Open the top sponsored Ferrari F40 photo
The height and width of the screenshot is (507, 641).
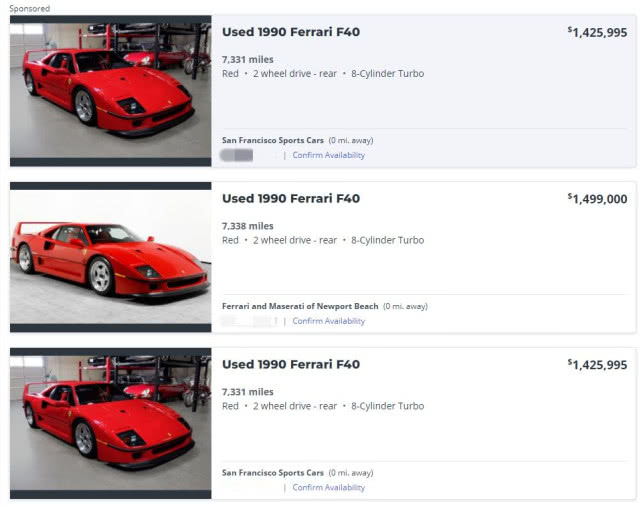click(110, 92)
